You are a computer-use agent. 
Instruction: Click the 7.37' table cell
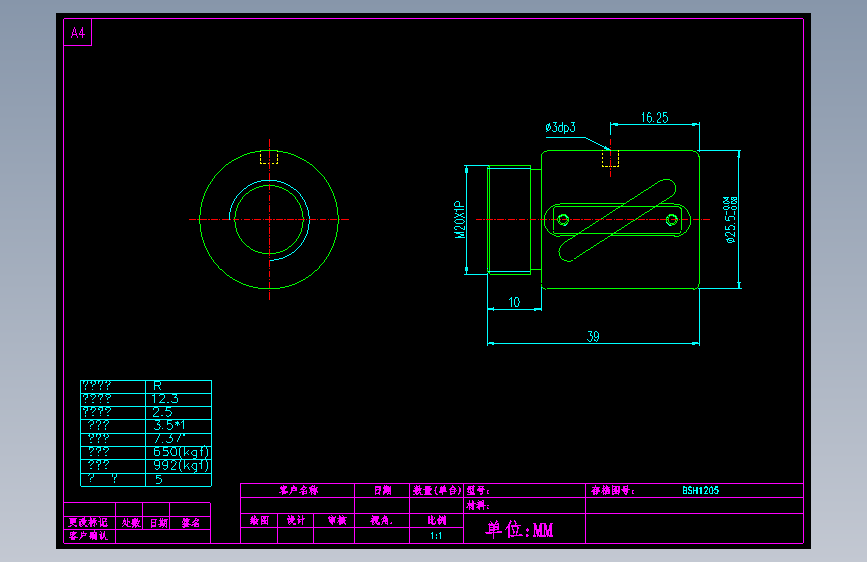(x=168, y=439)
